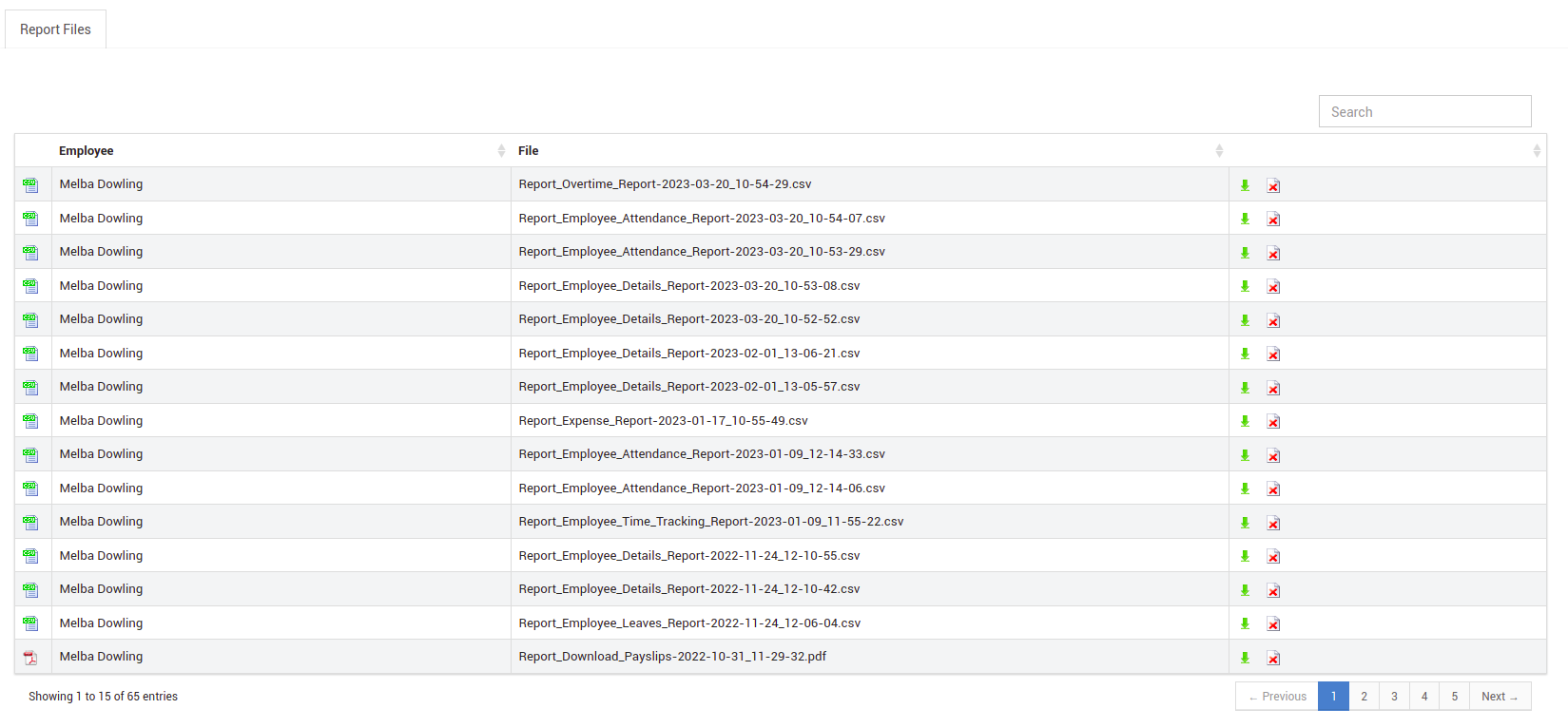Delete the Expense Report 2023-01-17 file
The image size is (1568, 728).
[x=1273, y=421]
